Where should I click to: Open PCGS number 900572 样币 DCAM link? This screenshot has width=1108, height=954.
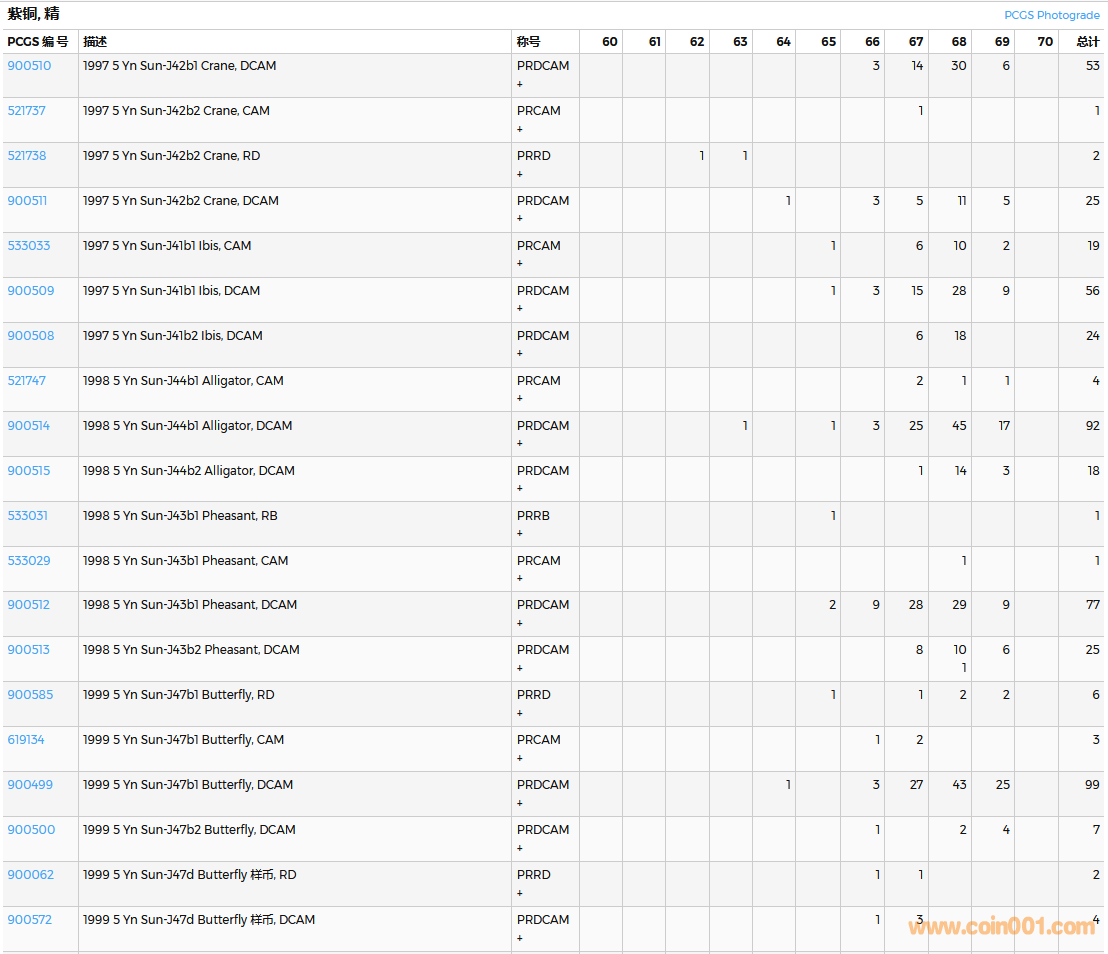pyautogui.click(x=30, y=920)
